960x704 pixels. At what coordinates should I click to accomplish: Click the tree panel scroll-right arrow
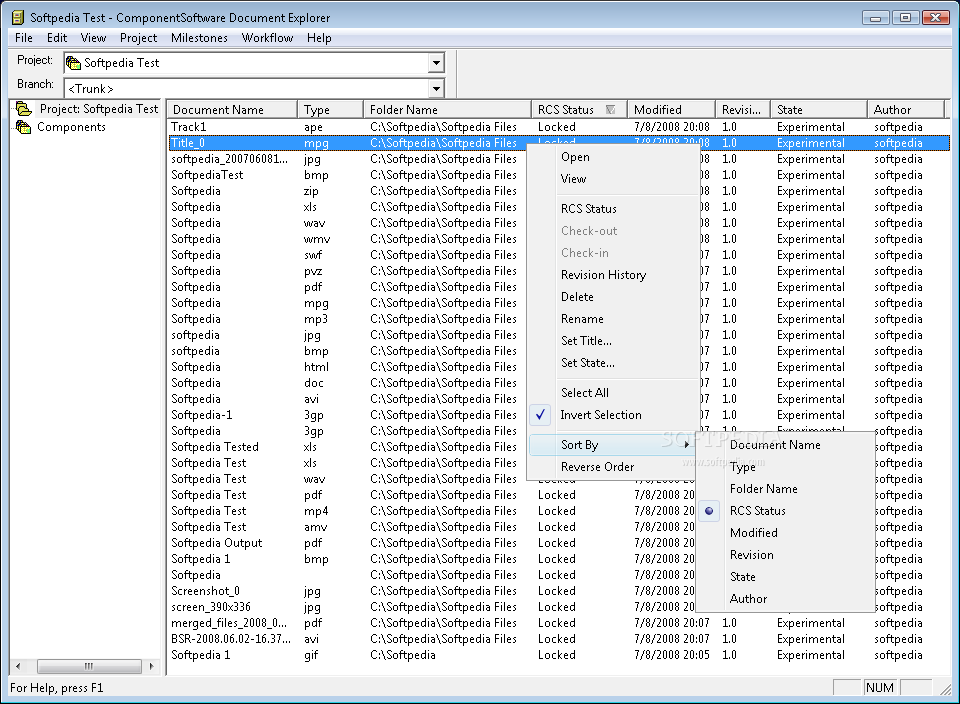tap(151, 666)
